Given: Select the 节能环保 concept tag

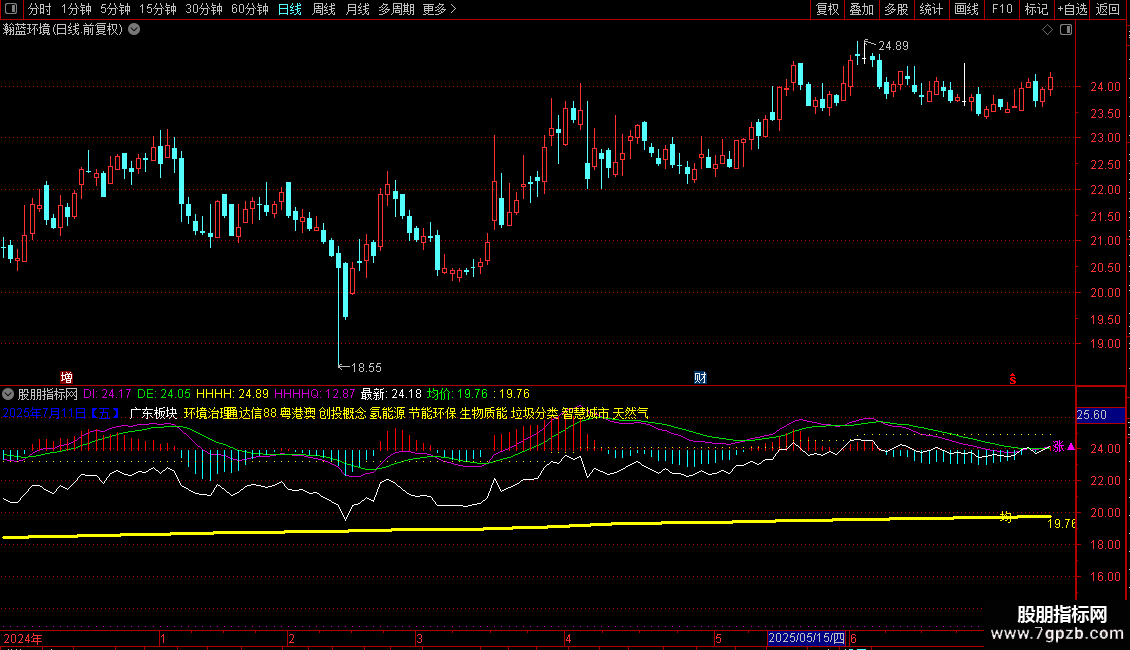Looking at the screenshot, I should pos(432,414).
